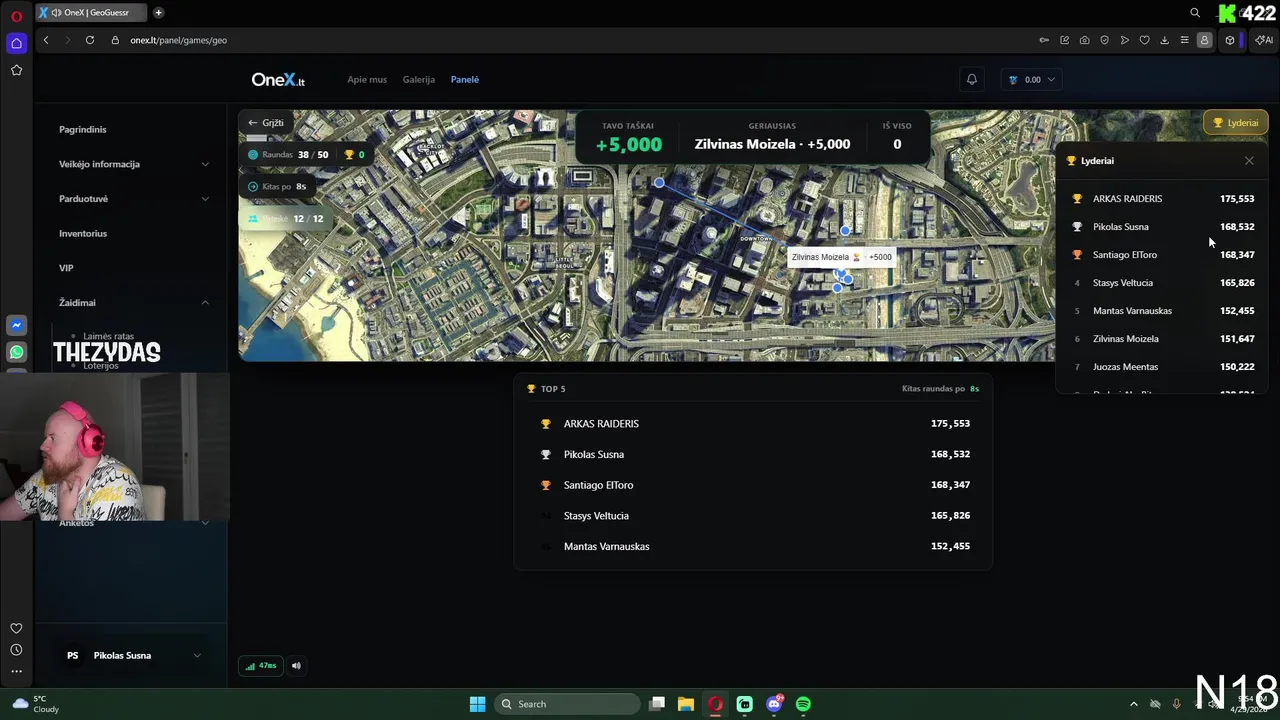Screen dimensions: 1280x720
Task: Open the 0.00 balance dropdown
Action: tap(1032, 79)
